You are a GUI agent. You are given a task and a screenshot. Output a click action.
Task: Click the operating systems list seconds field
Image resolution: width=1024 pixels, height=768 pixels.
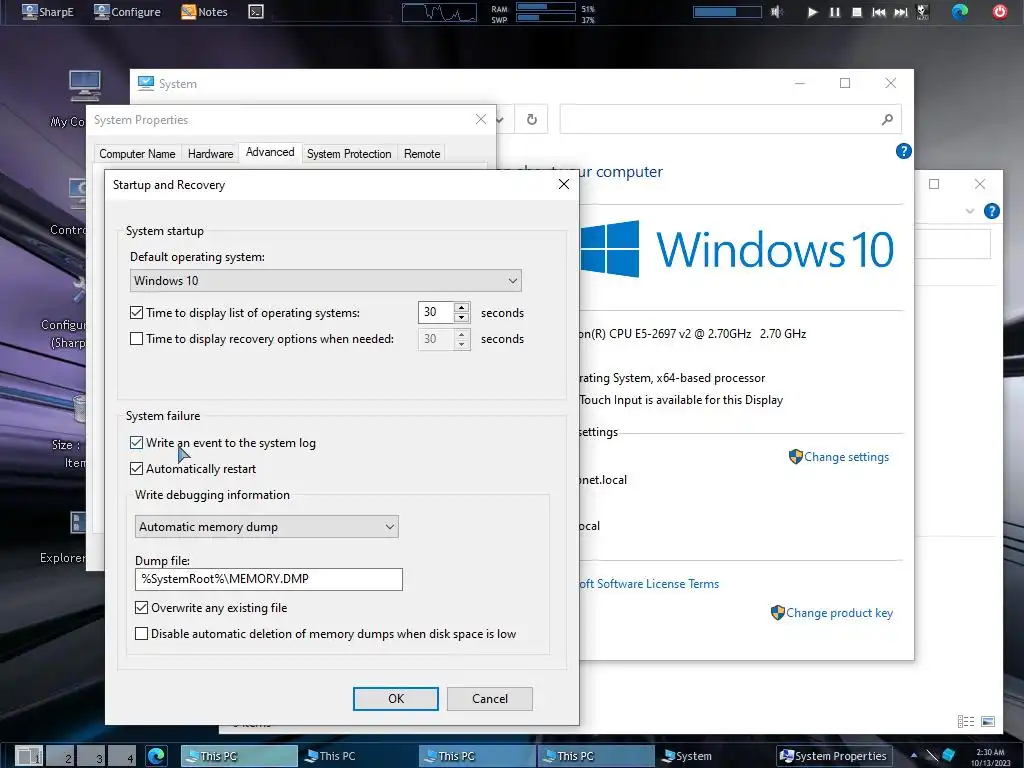point(436,312)
